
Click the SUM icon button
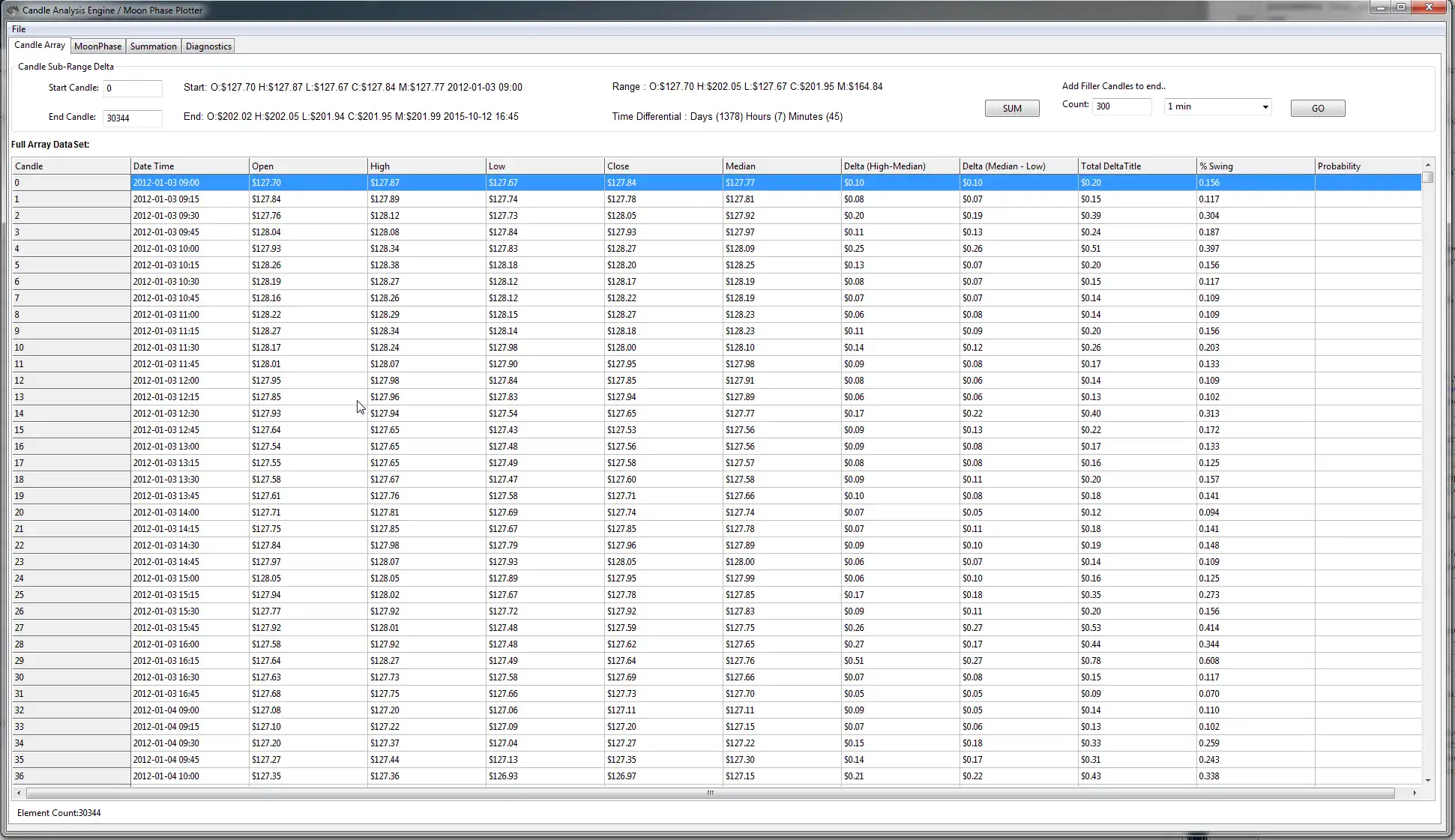[1011, 107]
